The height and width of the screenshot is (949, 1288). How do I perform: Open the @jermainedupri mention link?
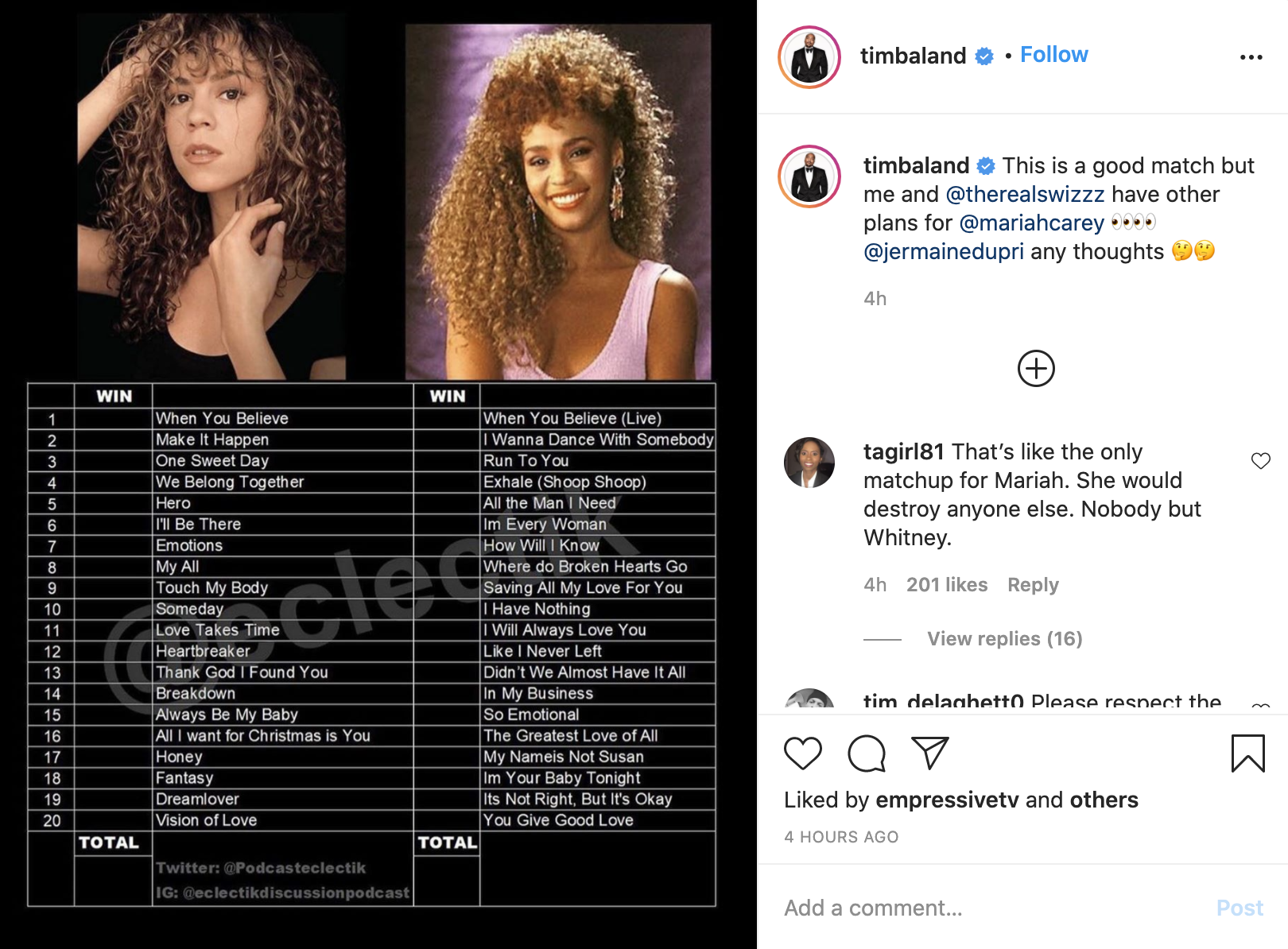click(943, 251)
